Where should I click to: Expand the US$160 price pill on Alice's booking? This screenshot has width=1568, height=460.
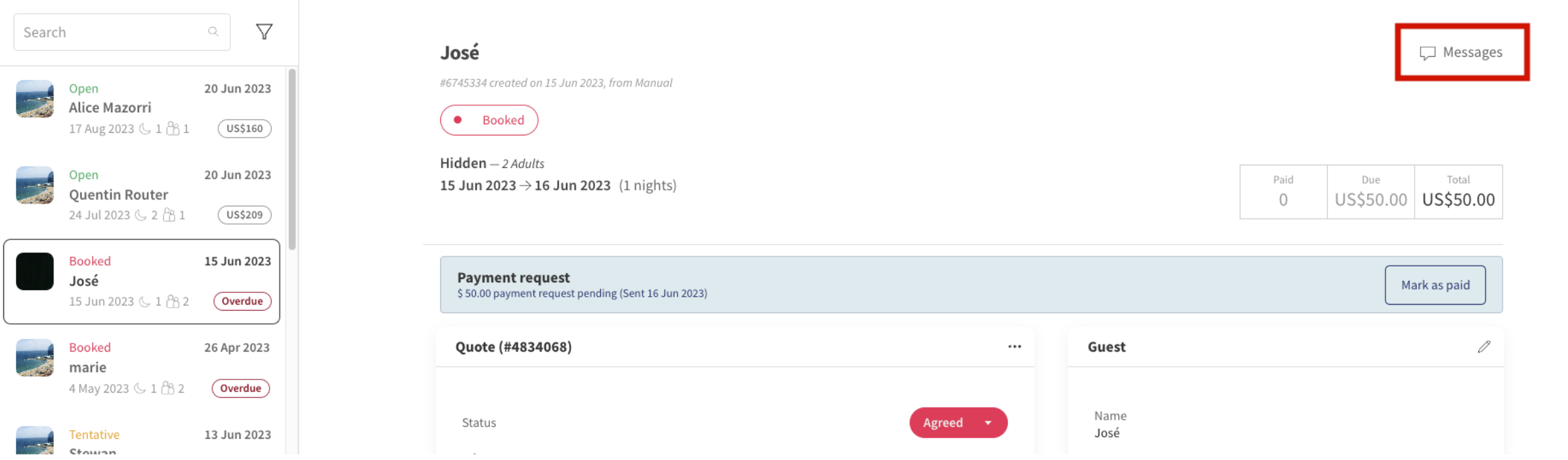click(245, 128)
